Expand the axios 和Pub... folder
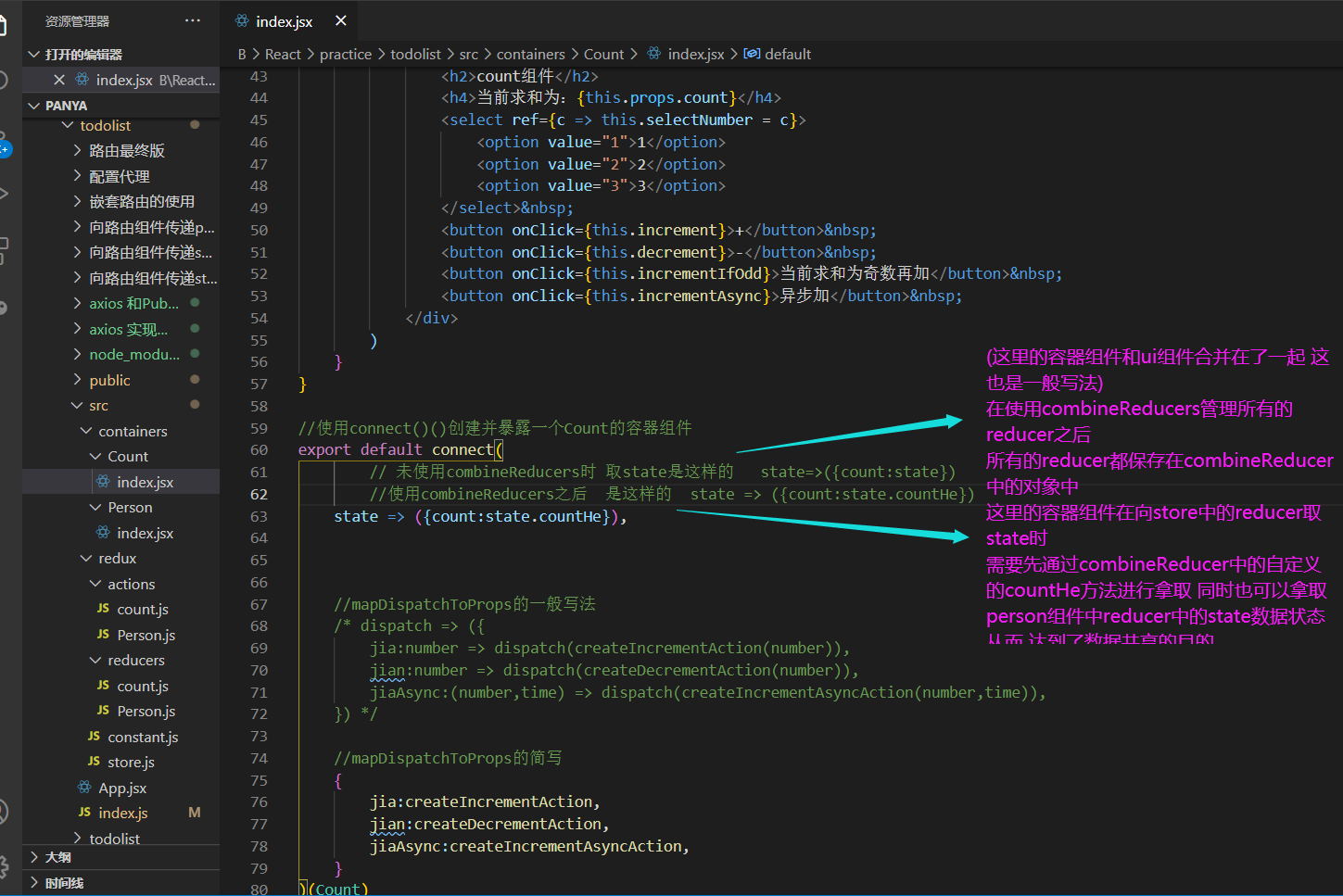 click(78, 303)
